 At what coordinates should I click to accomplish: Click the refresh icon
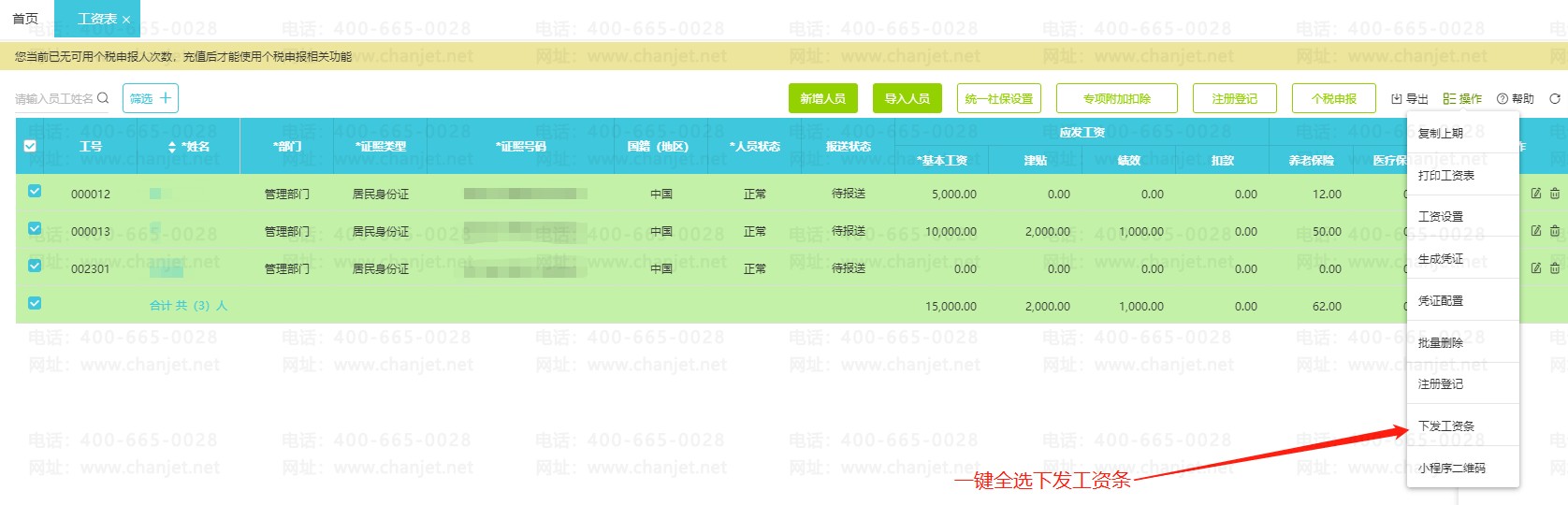tap(1555, 98)
